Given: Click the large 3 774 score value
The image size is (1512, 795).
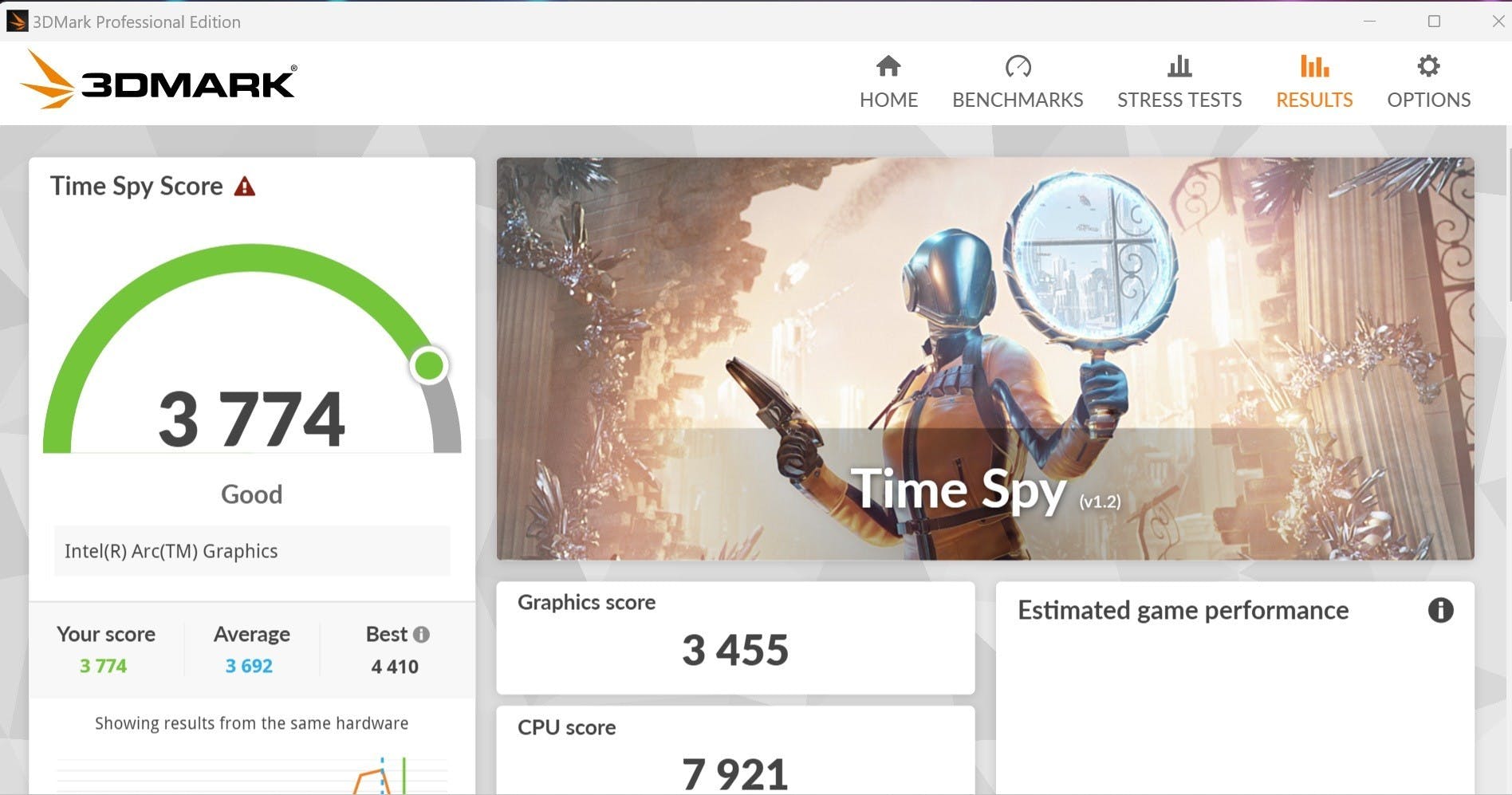Looking at the screenshot, I should click(252, 419).
